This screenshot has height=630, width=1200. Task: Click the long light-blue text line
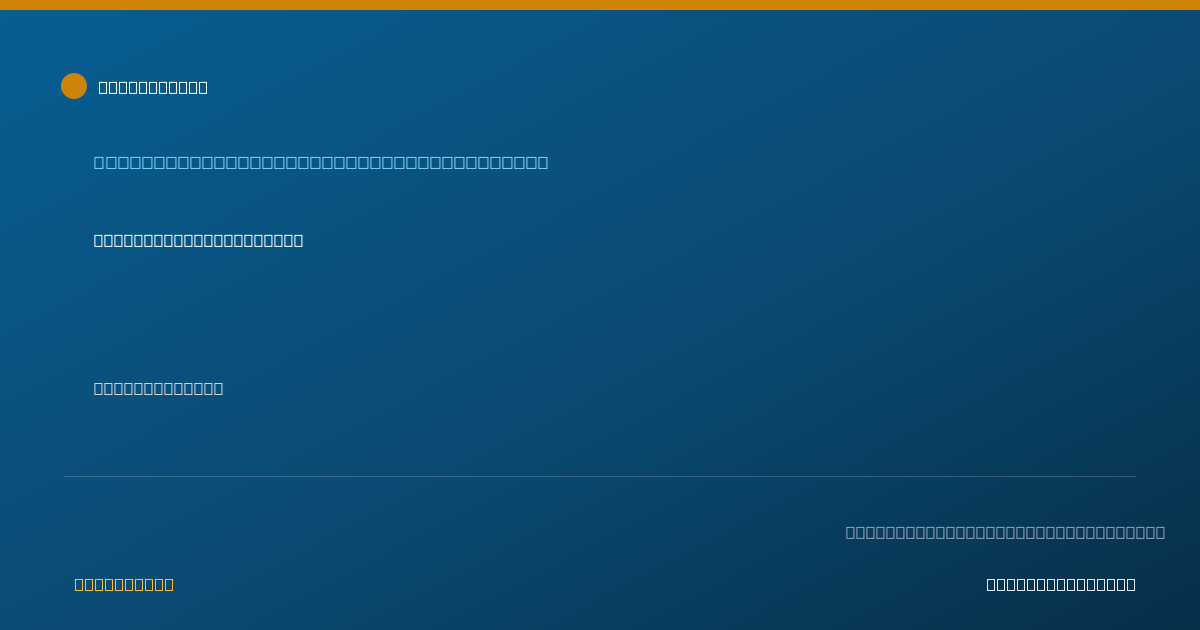[321, 162]
